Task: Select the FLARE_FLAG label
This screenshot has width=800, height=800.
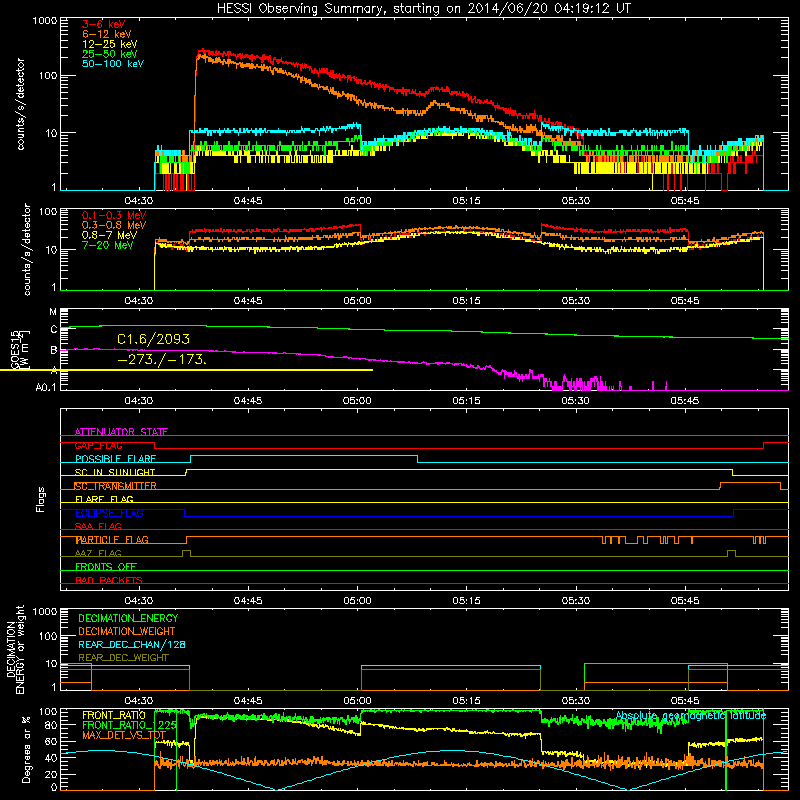Action: (104, 499)
